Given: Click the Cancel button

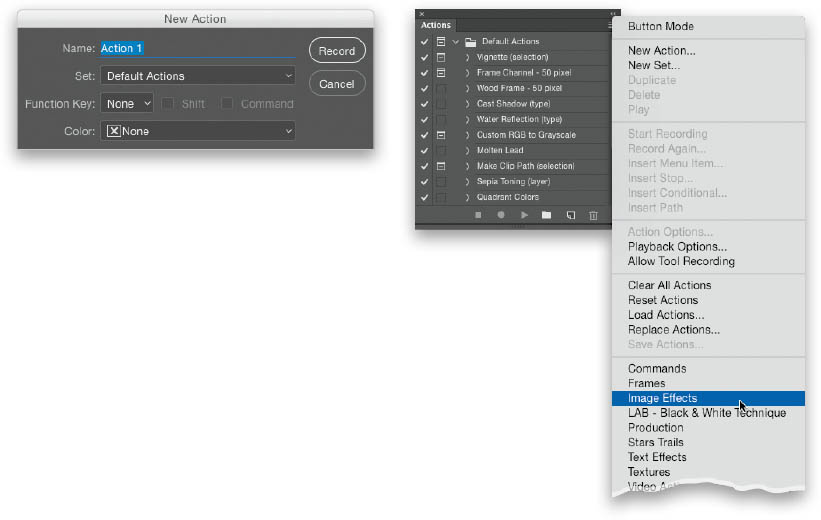Looking at the screenshot, I should tap(337, 84).
